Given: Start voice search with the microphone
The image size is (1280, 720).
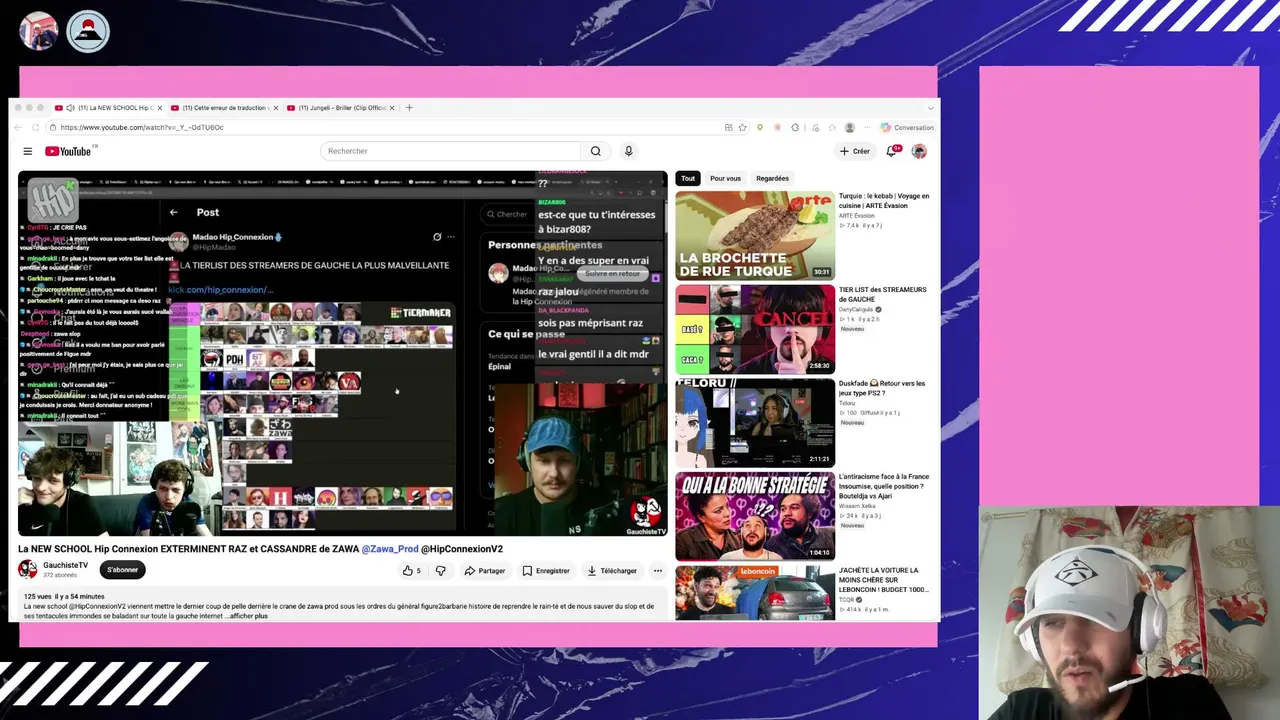Looking at the screenshot, I should click(x=628, y=151).
